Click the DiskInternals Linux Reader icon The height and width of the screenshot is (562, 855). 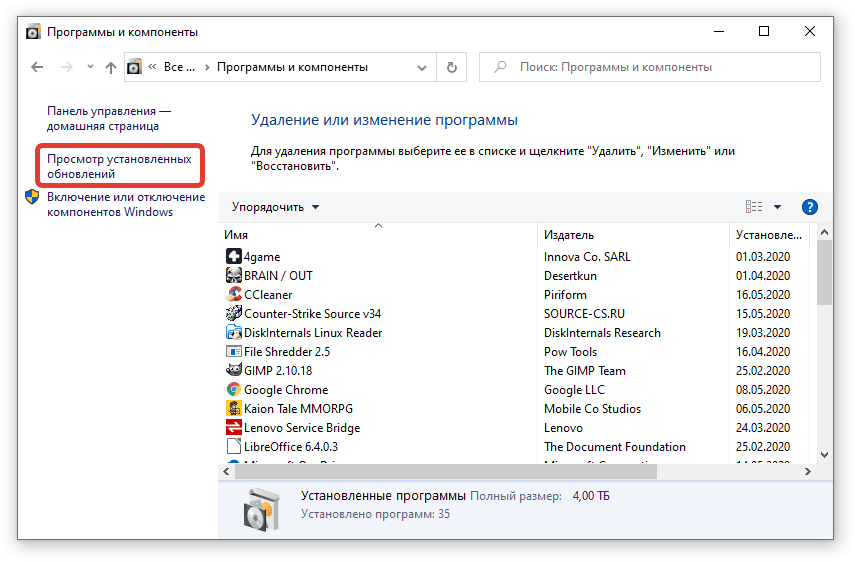tap(233, 333)
